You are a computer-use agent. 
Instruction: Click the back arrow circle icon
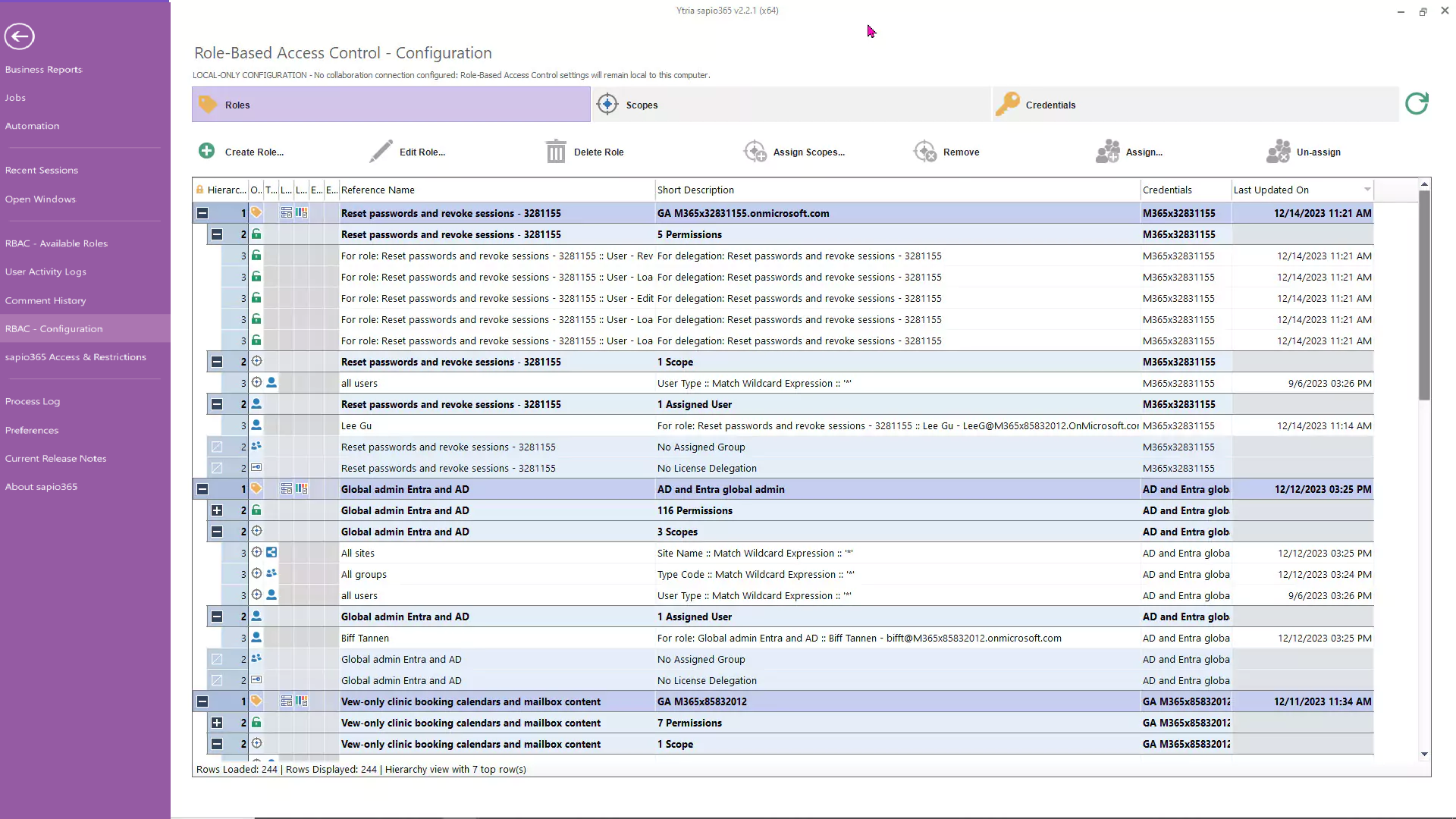coord(19,36)
